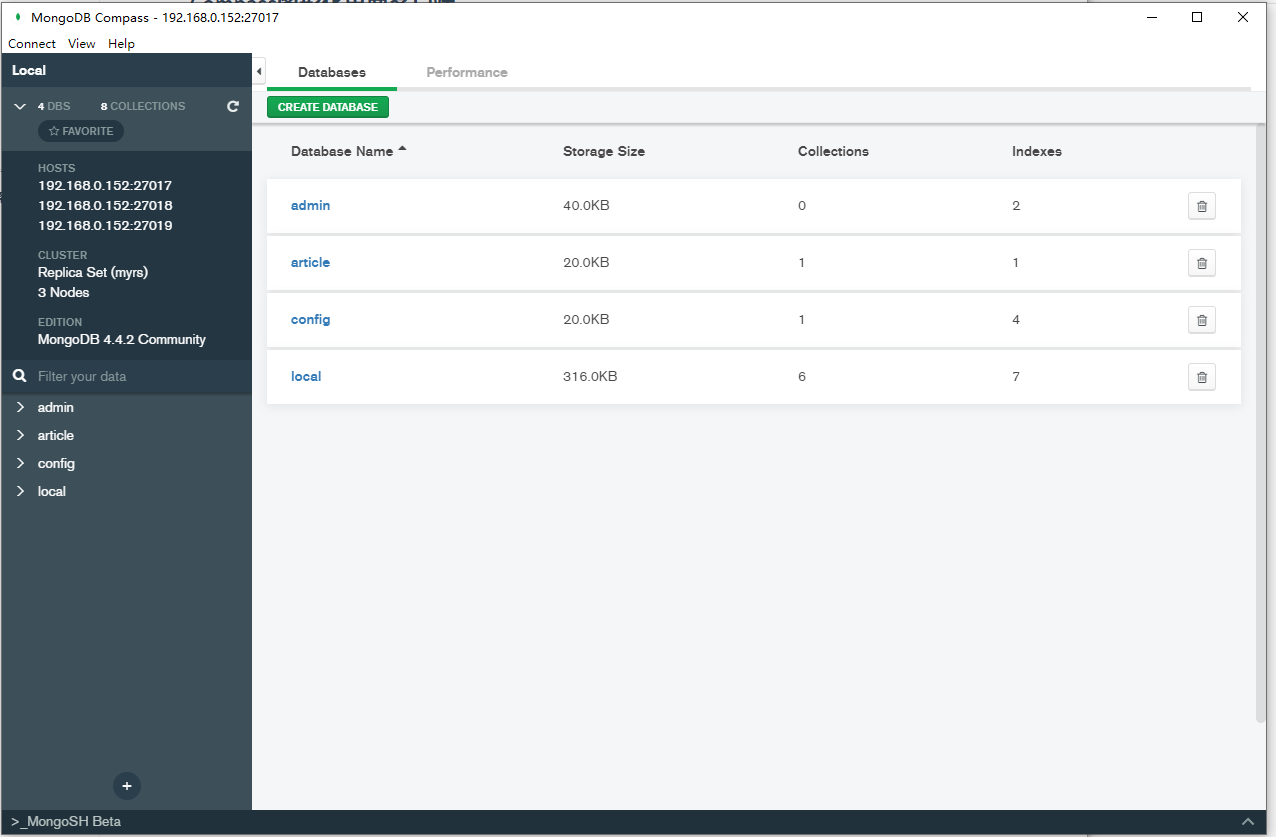
Task: Switch to the Performance tab
Action: pos(467,72)
